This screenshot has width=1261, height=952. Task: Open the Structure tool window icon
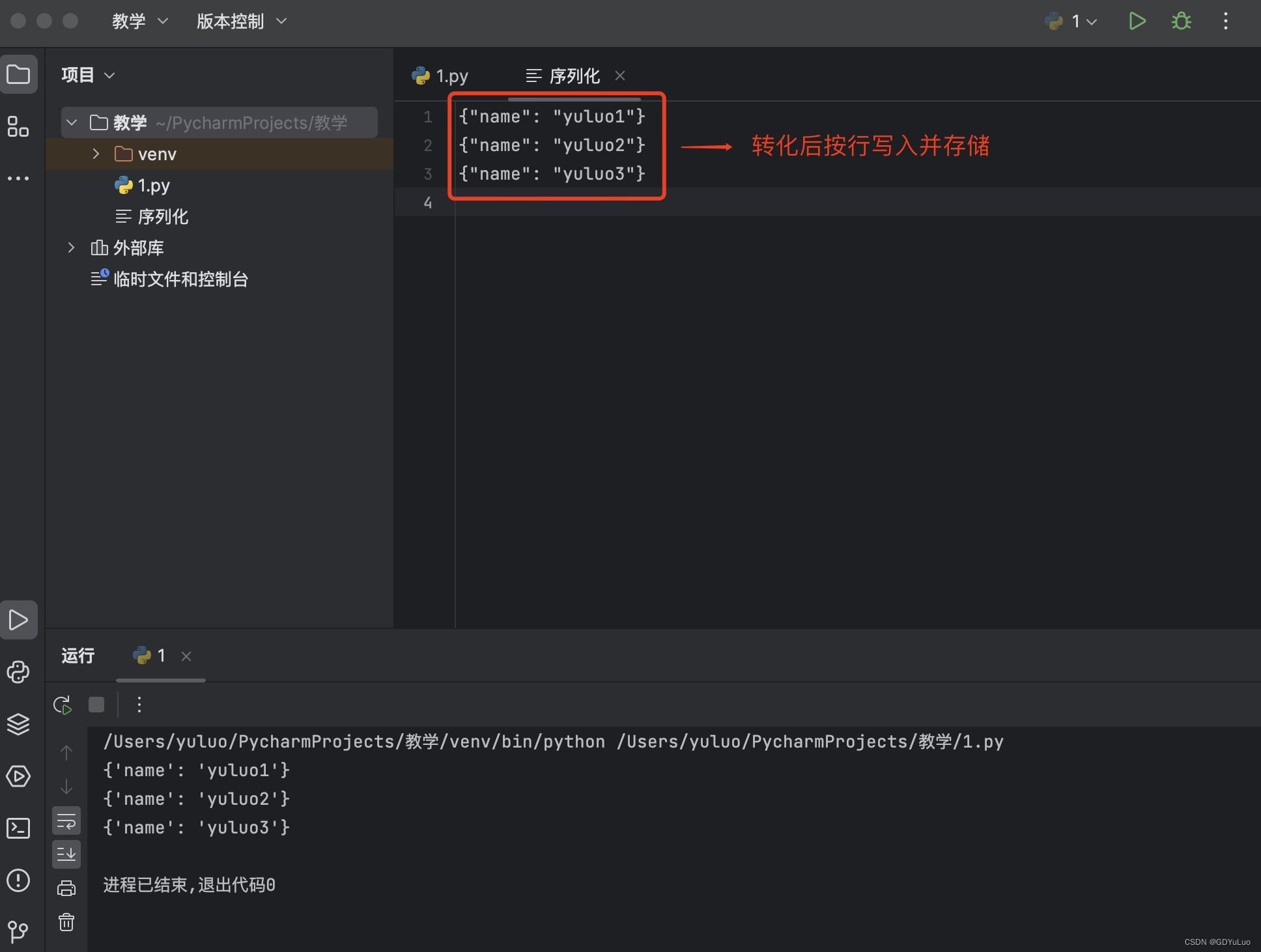click(x=18, y=126)
